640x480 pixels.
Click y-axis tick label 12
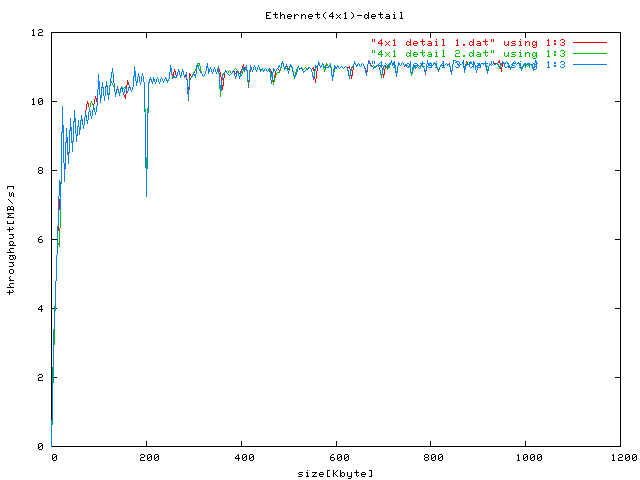tap(37, 33)
